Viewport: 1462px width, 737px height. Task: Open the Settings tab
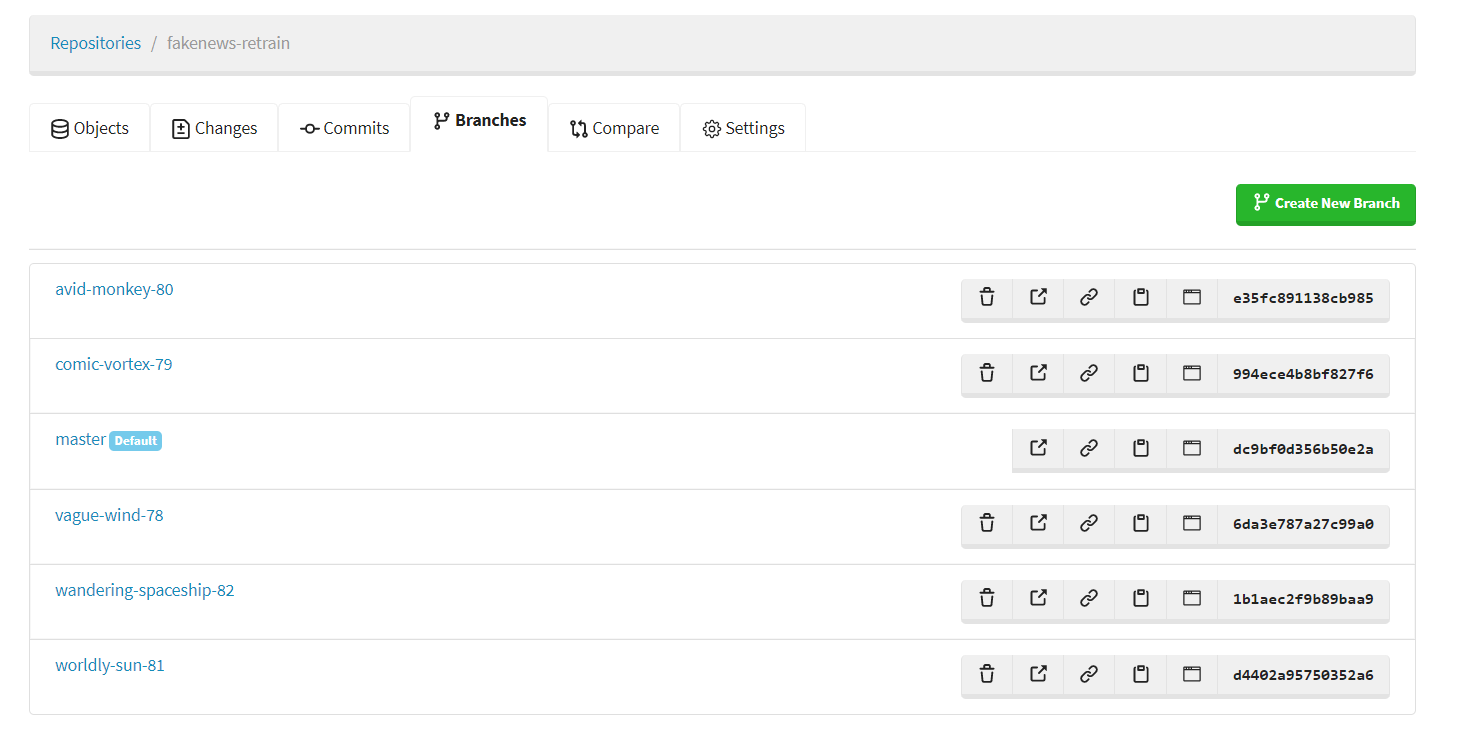743,128
